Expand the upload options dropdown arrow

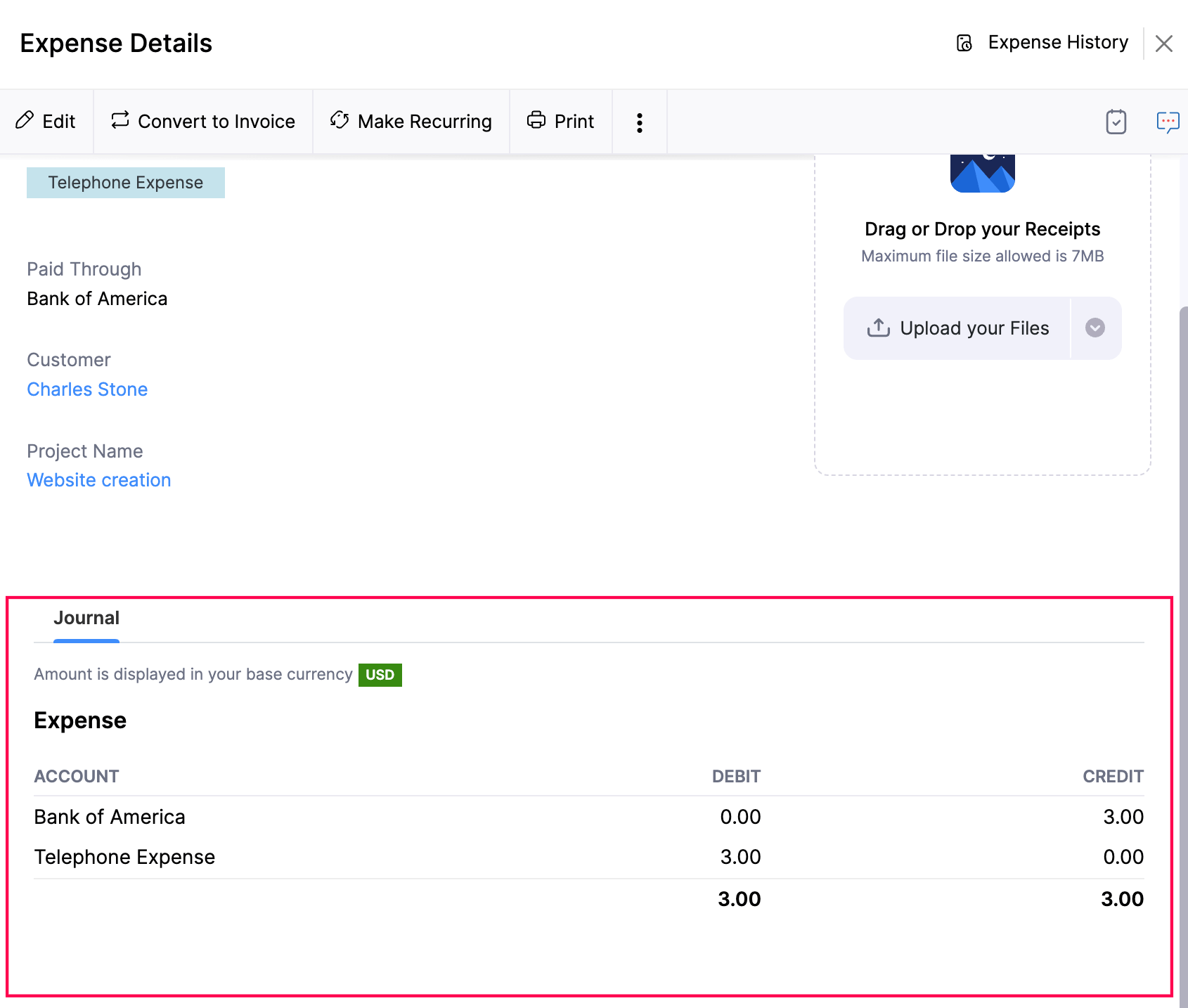(x=1095, y=328)
